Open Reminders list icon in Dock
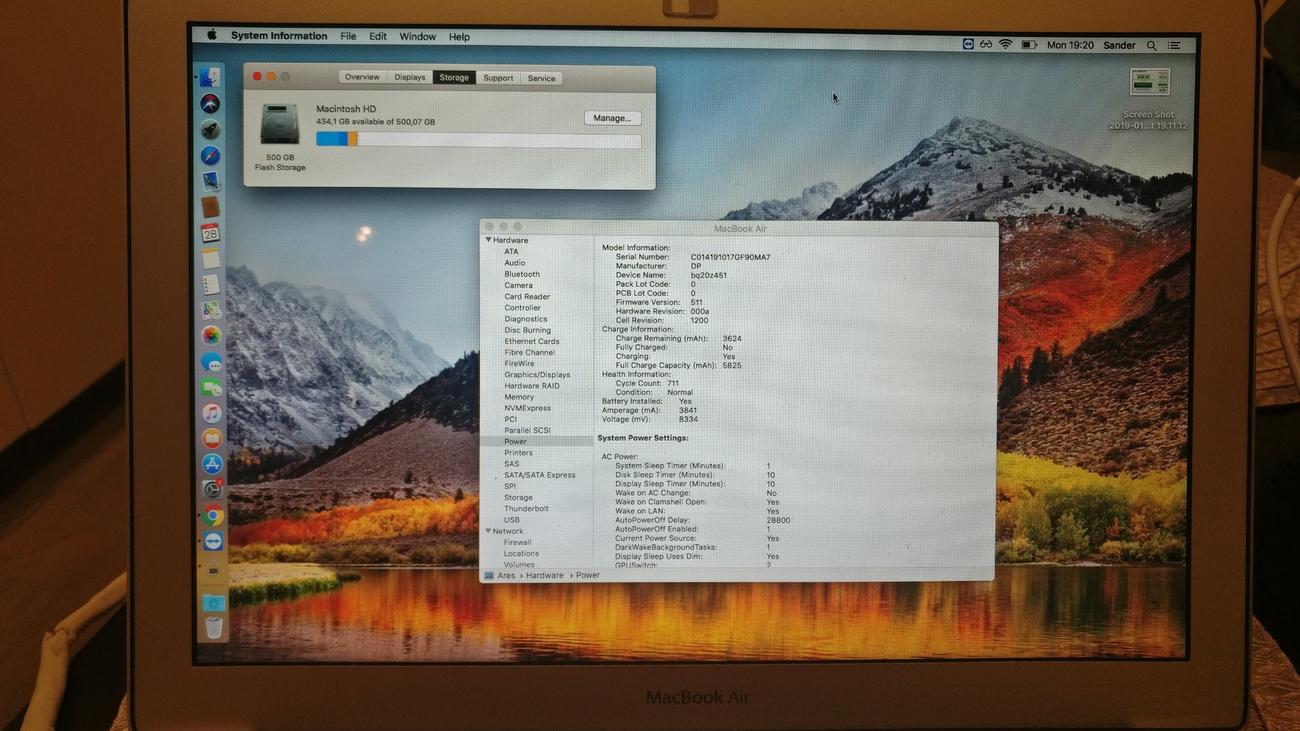Image resolution: width=1300 pixels, height=731 pixels. pos(210,285)
